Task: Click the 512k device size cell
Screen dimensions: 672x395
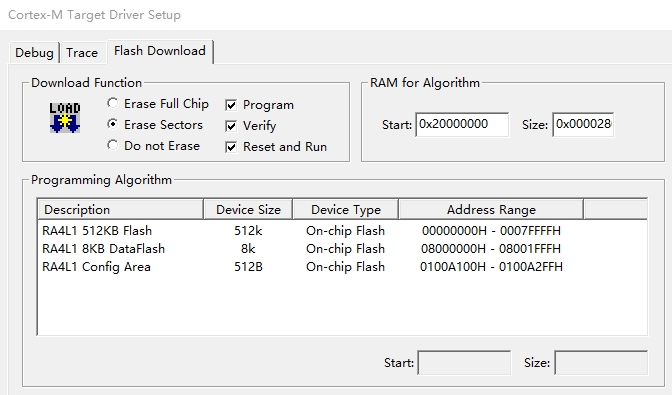Action: [248, 230]
